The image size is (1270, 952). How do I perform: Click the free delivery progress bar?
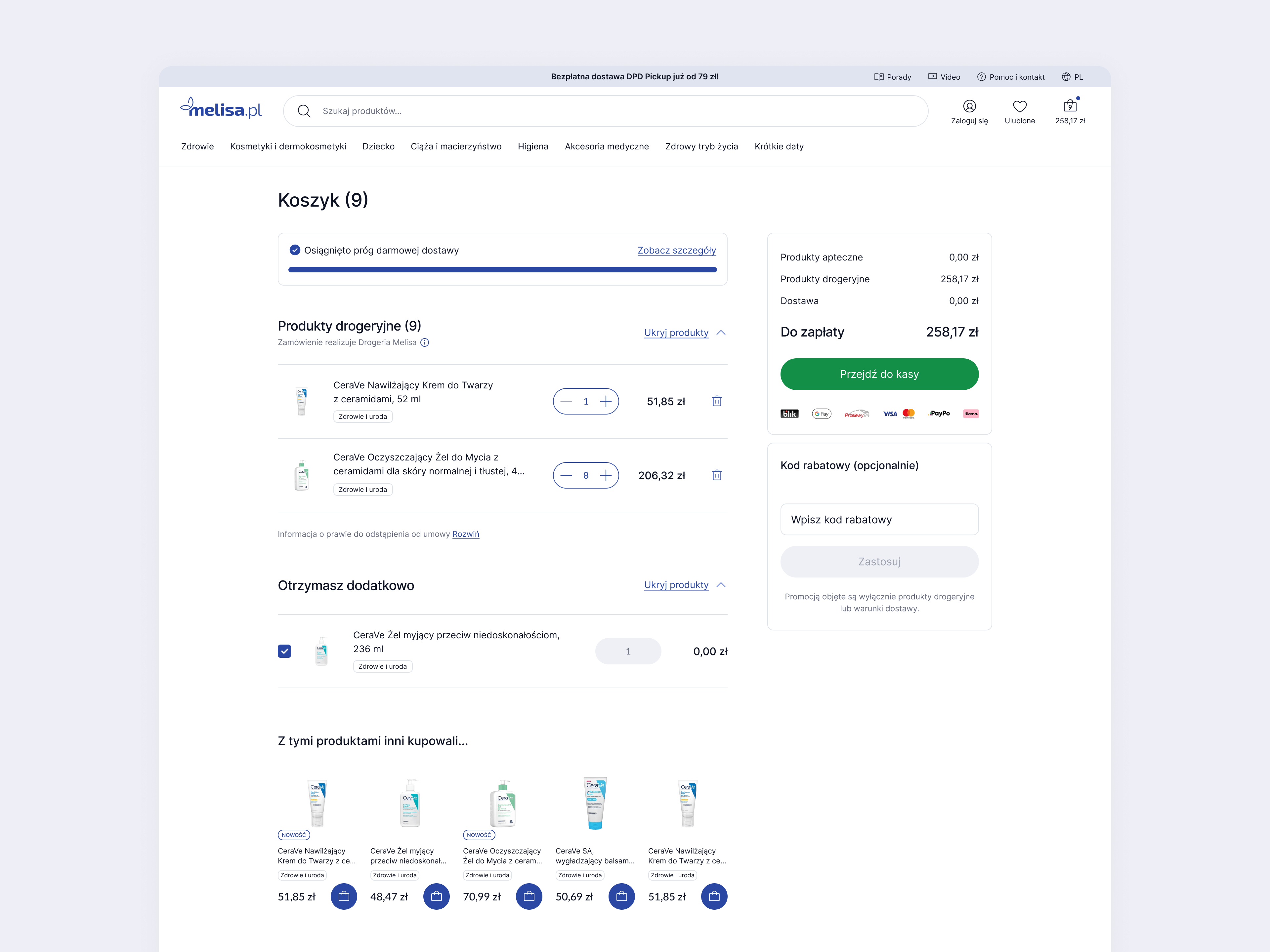502,270
